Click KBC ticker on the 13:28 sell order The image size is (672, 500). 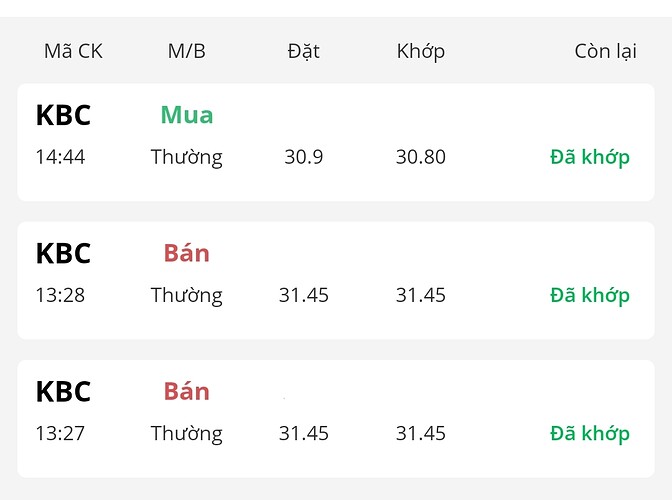tap(63, 254)
